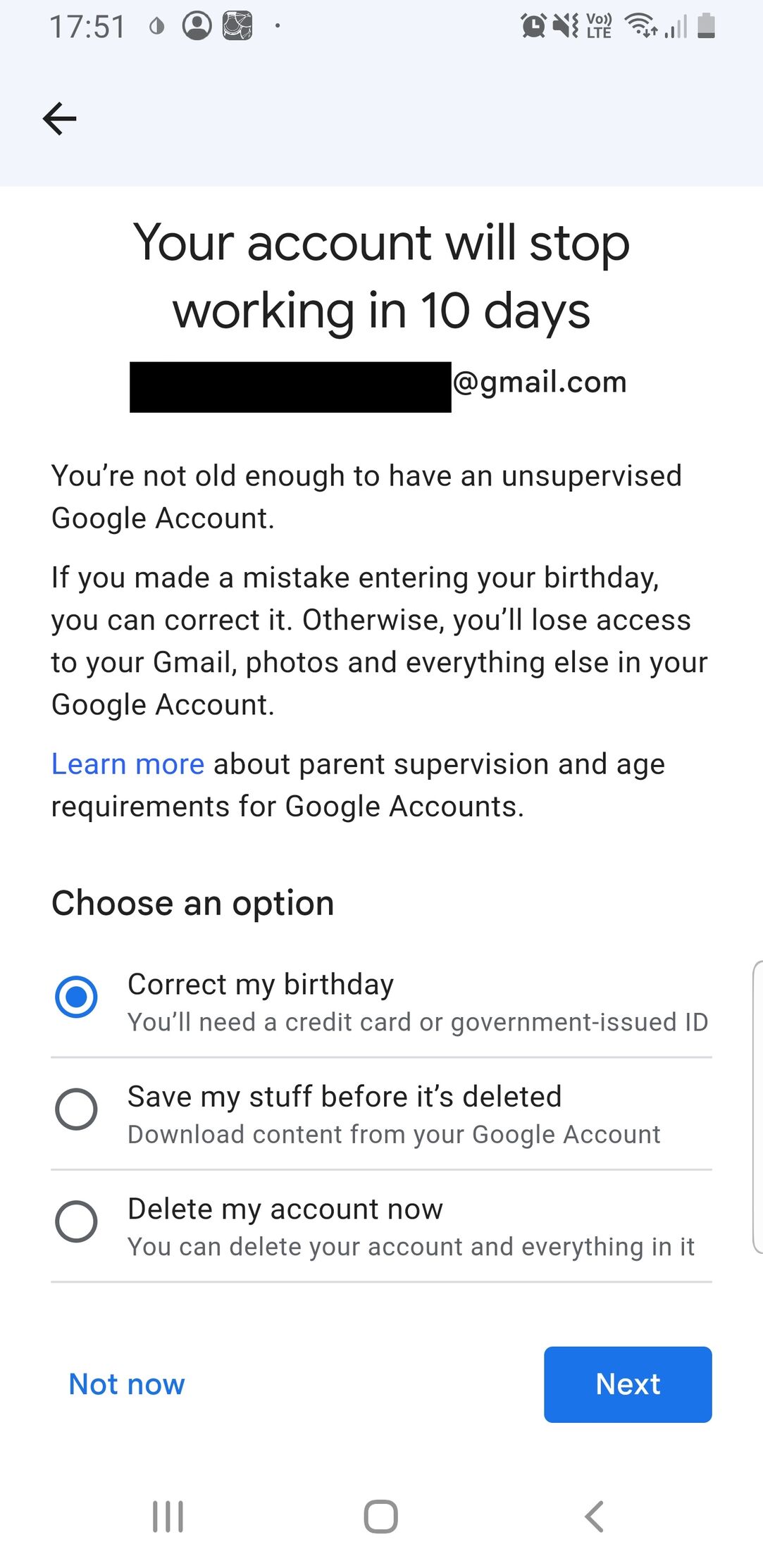Tap the status bar clock time
763x1568 pixels.
pyautogui.click(x=87, y=27)
